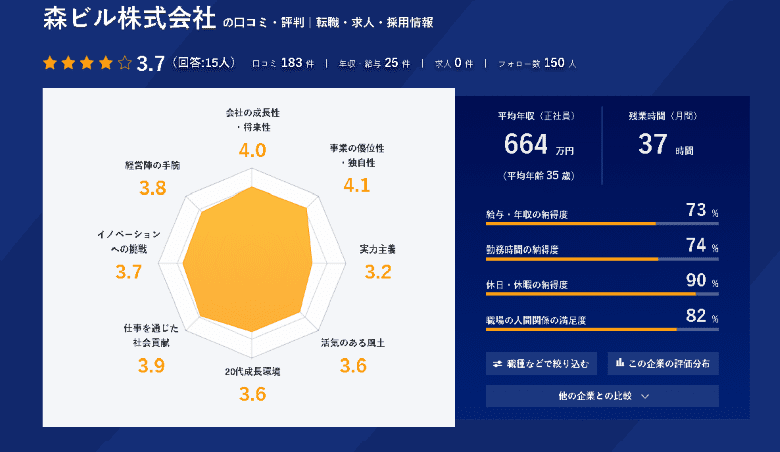
Task: Click イノベーションへの挑戦 score 3.7
Action: (x=129, y=272)
